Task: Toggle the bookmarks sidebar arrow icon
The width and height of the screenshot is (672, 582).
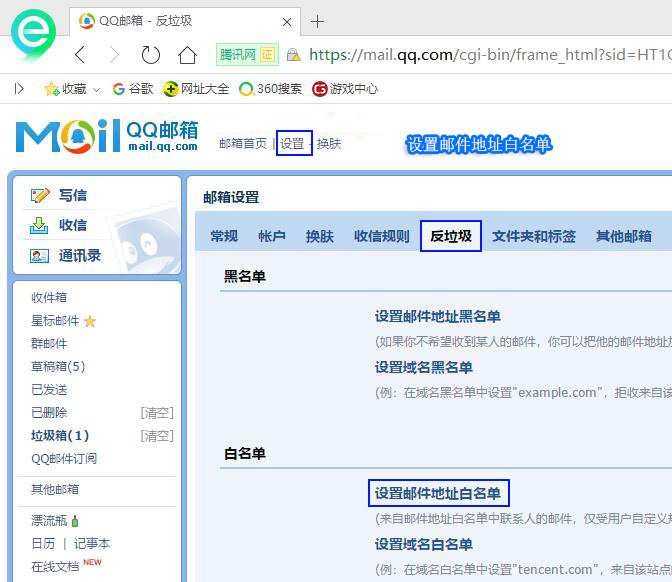Action: pyautogui.click(x=19, y=89)
